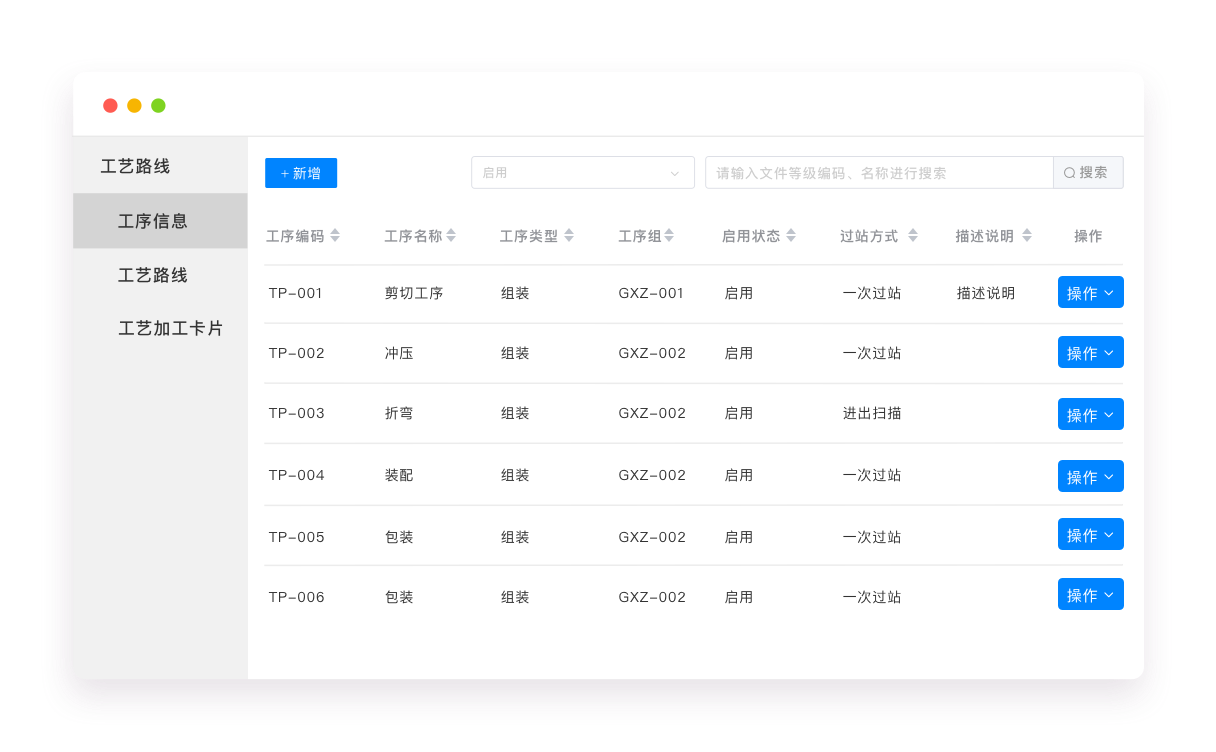Open 操作 dropdown for TP-005 row
Screen dimensions: 1216x752
tap(1091, 535)
